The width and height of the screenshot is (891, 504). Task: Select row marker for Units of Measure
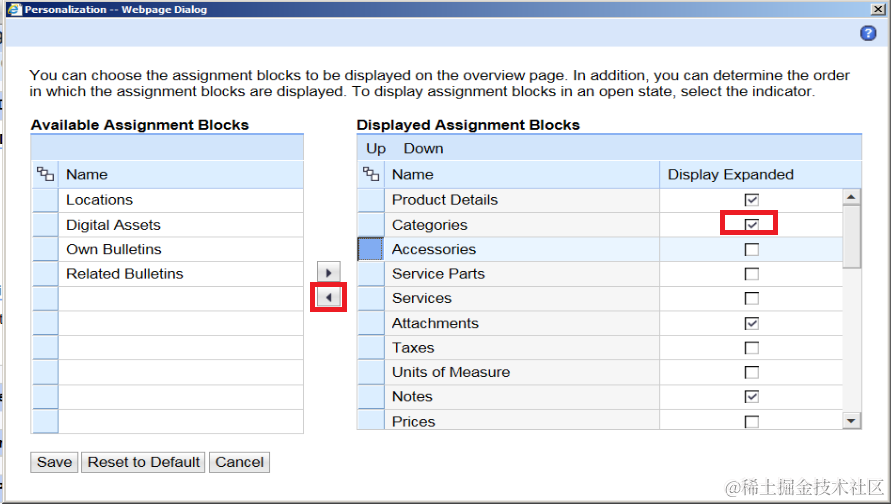371,372
